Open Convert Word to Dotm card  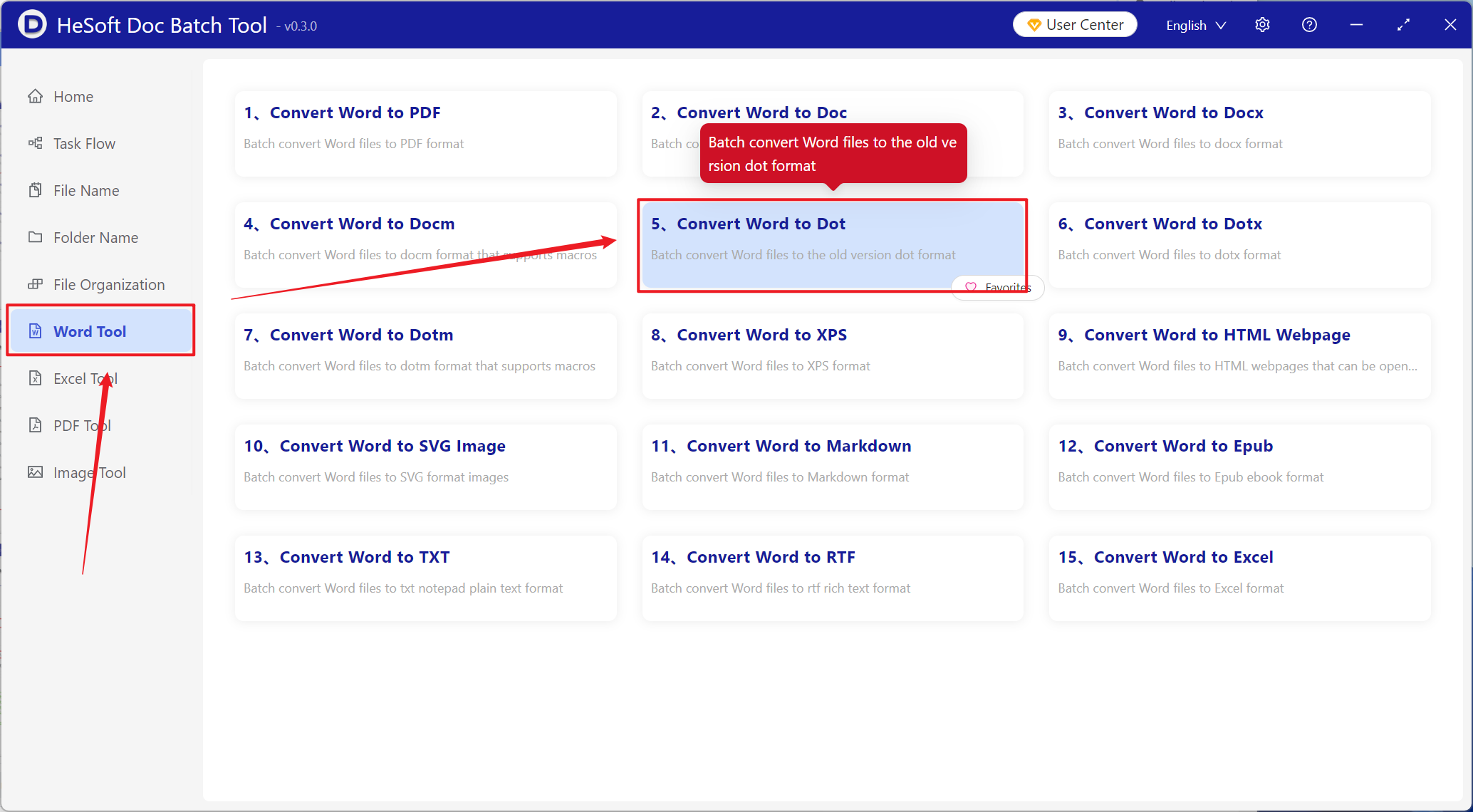425,356
